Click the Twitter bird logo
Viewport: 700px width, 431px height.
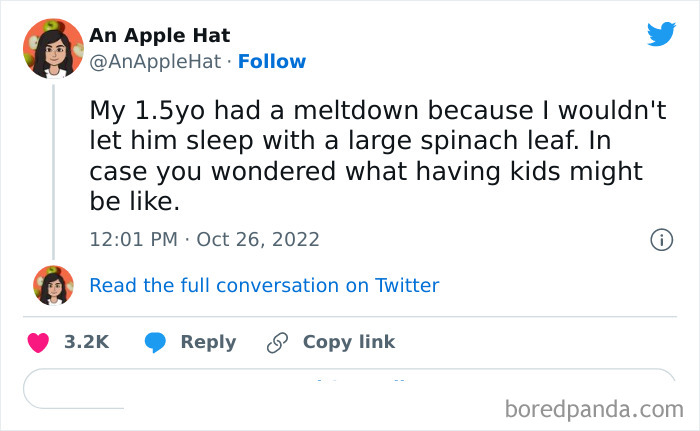click(661, 35)
